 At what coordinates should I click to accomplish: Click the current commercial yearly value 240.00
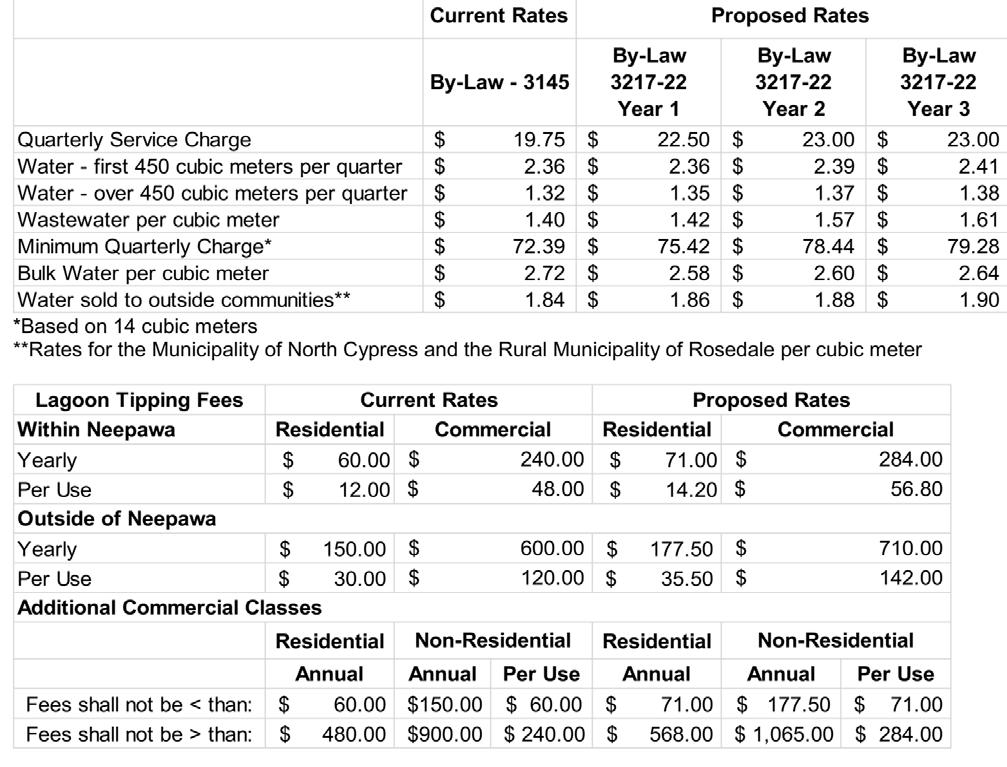pos(552,460)
